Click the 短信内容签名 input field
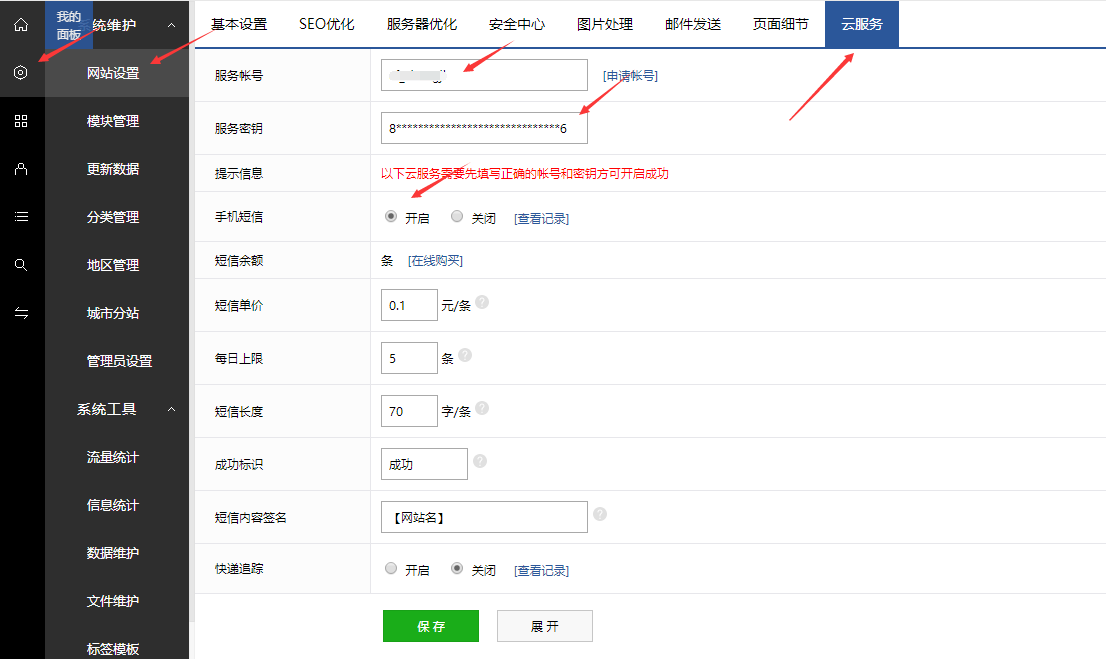This screenshot has height=659, width=1106. (484, 517)
